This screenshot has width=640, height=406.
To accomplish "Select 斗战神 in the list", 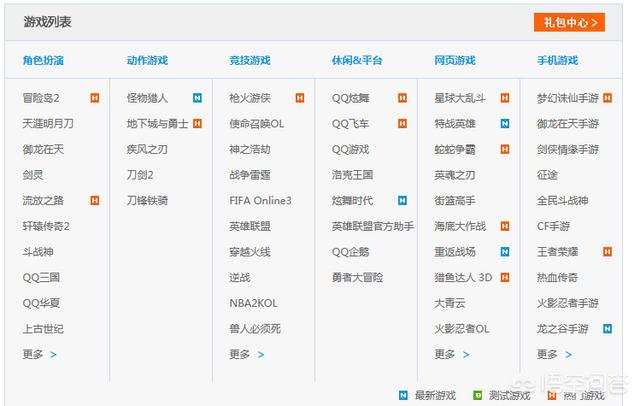I will [38, 252].
